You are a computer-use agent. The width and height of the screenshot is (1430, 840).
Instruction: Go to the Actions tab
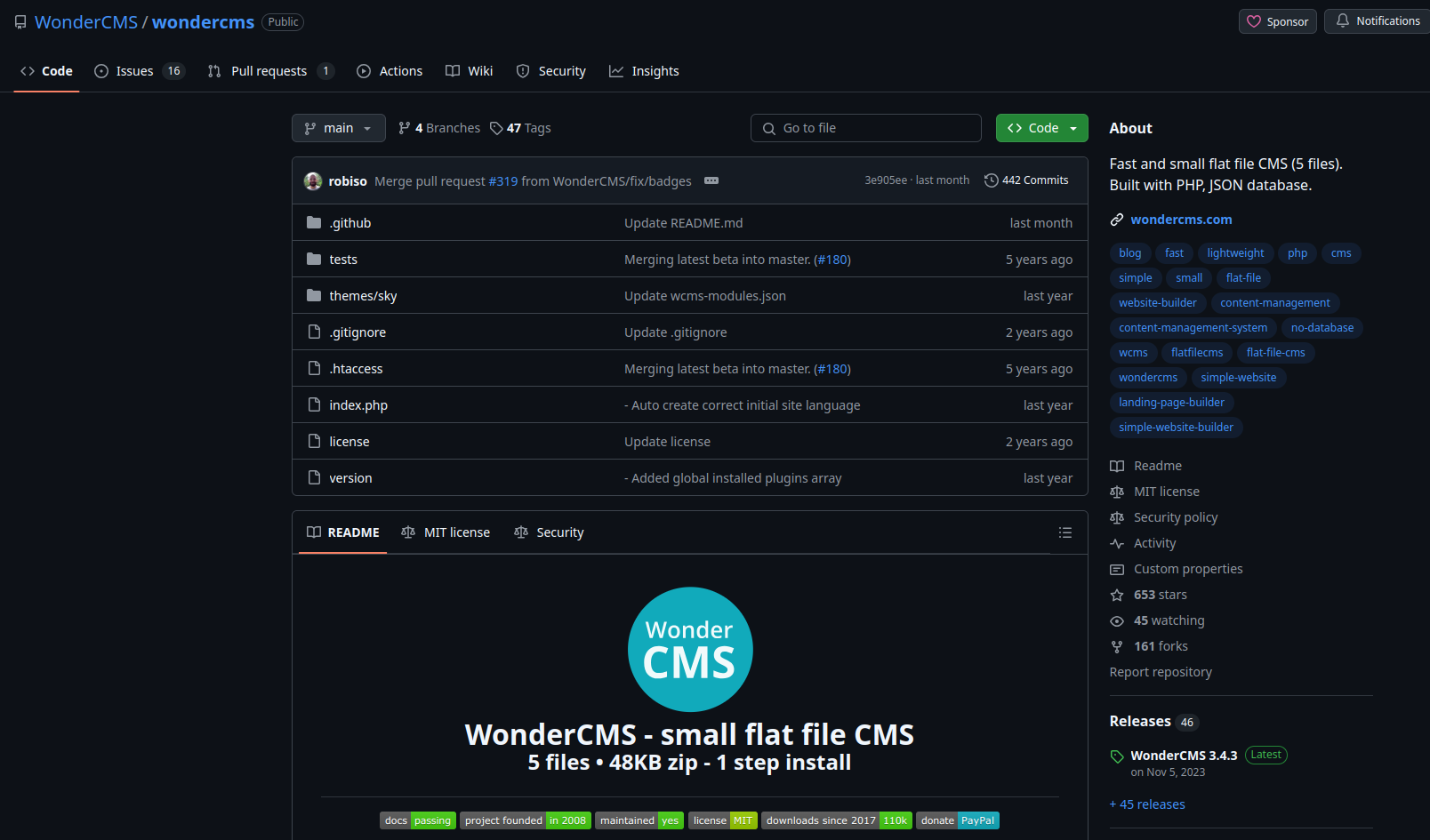[x=390, y=71]
